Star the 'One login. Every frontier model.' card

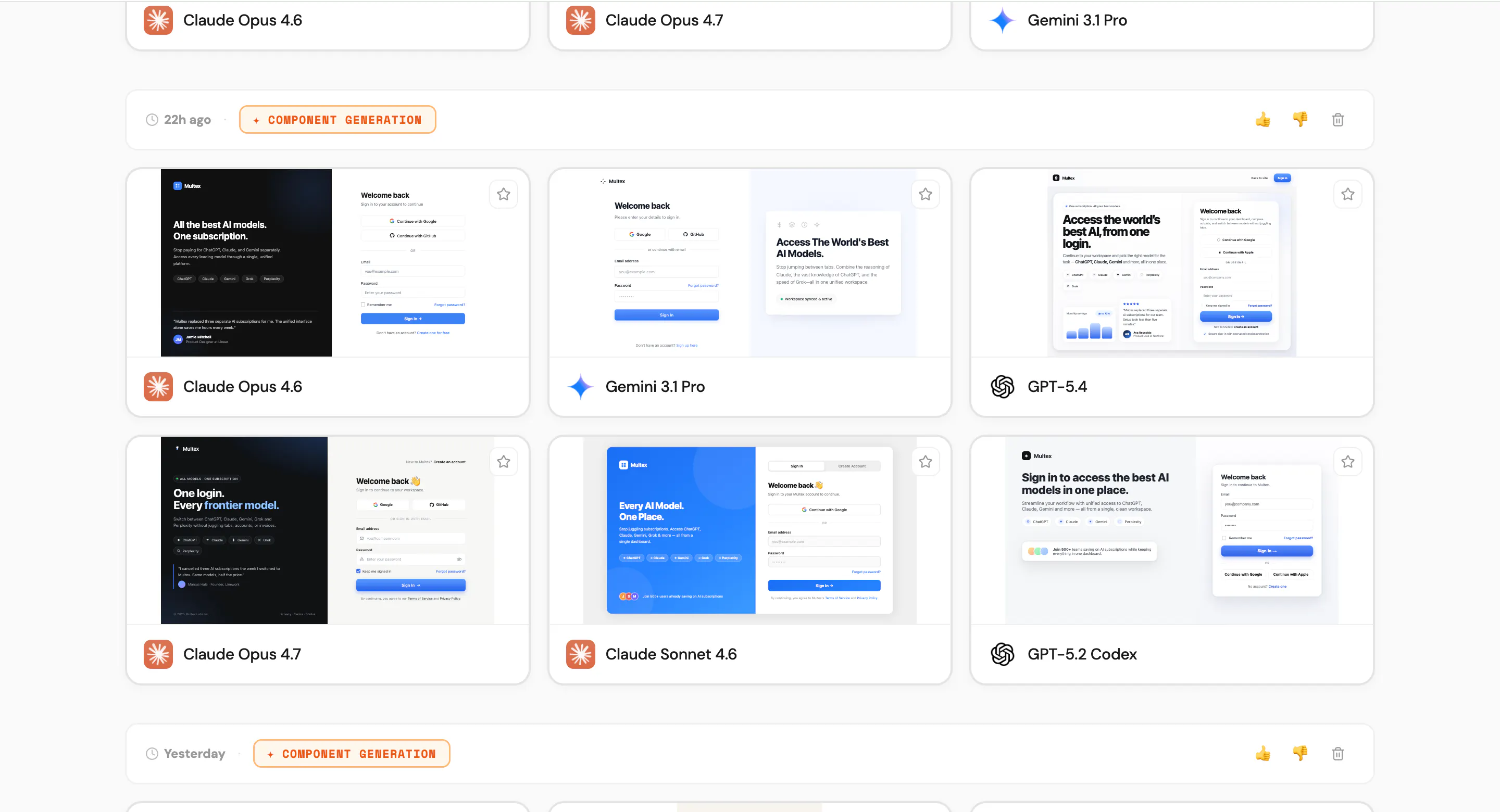504,462
